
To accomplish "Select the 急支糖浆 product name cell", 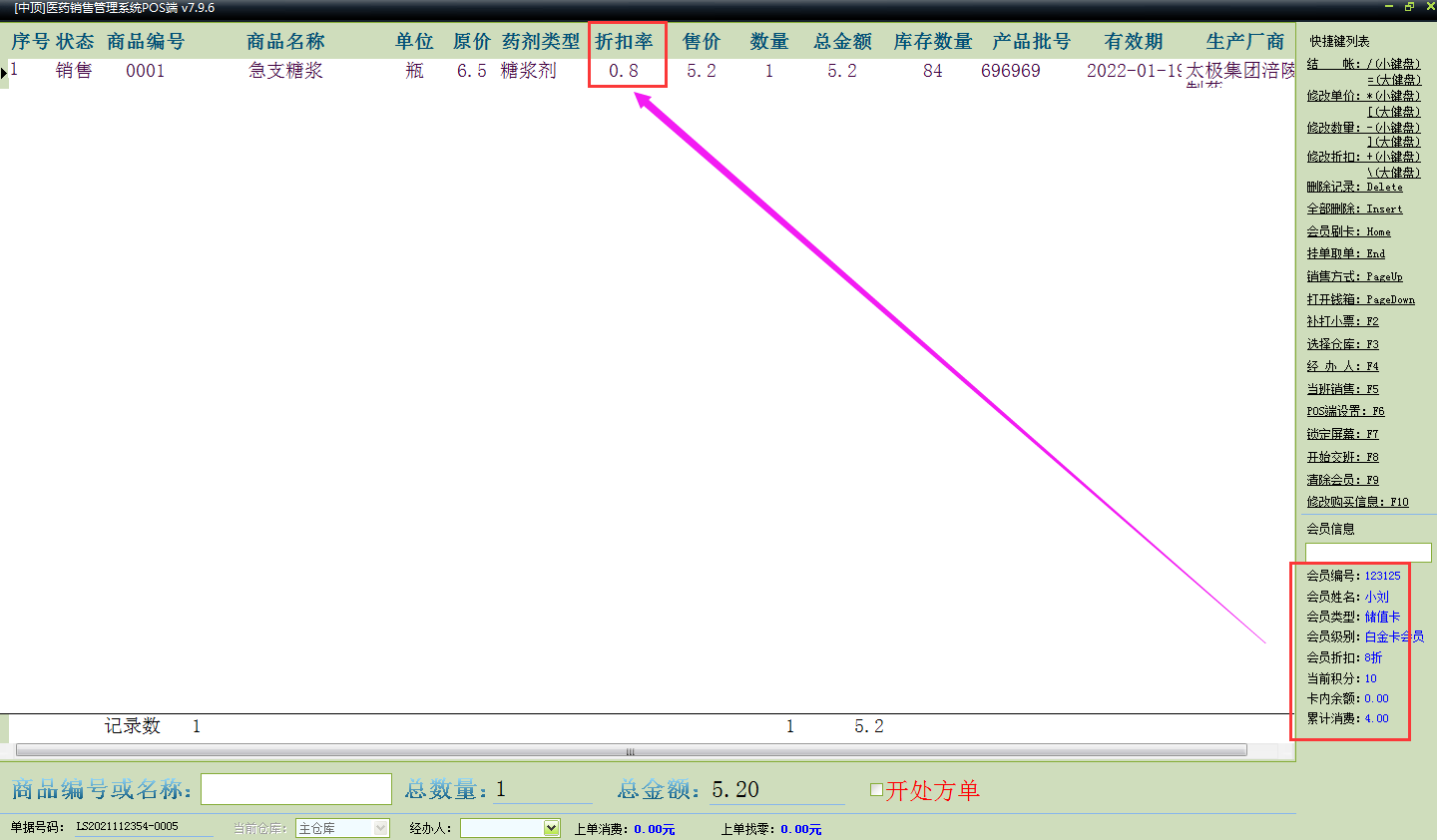I will point(286,71).
